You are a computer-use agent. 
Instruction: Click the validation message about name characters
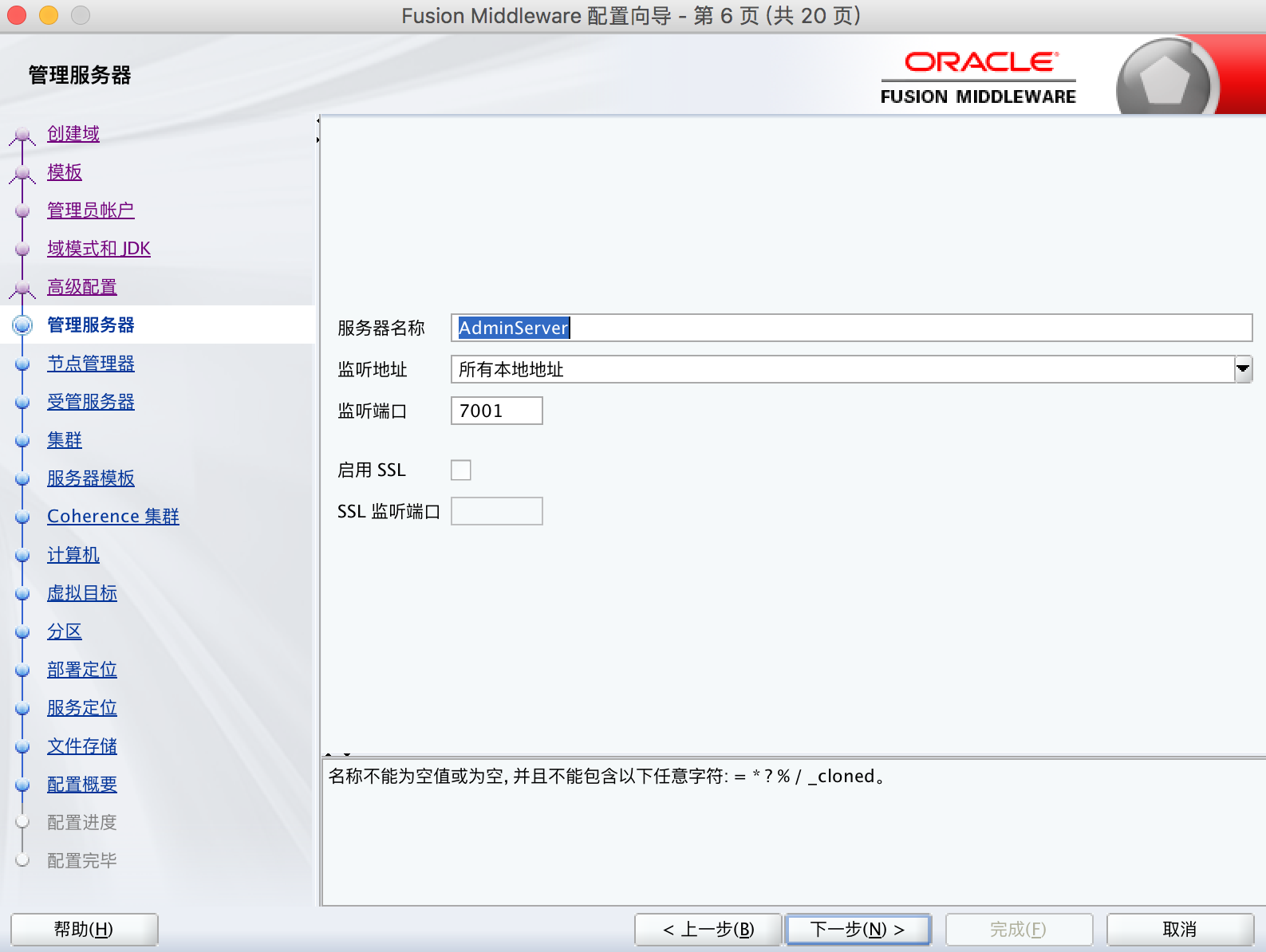click(608, 777)
